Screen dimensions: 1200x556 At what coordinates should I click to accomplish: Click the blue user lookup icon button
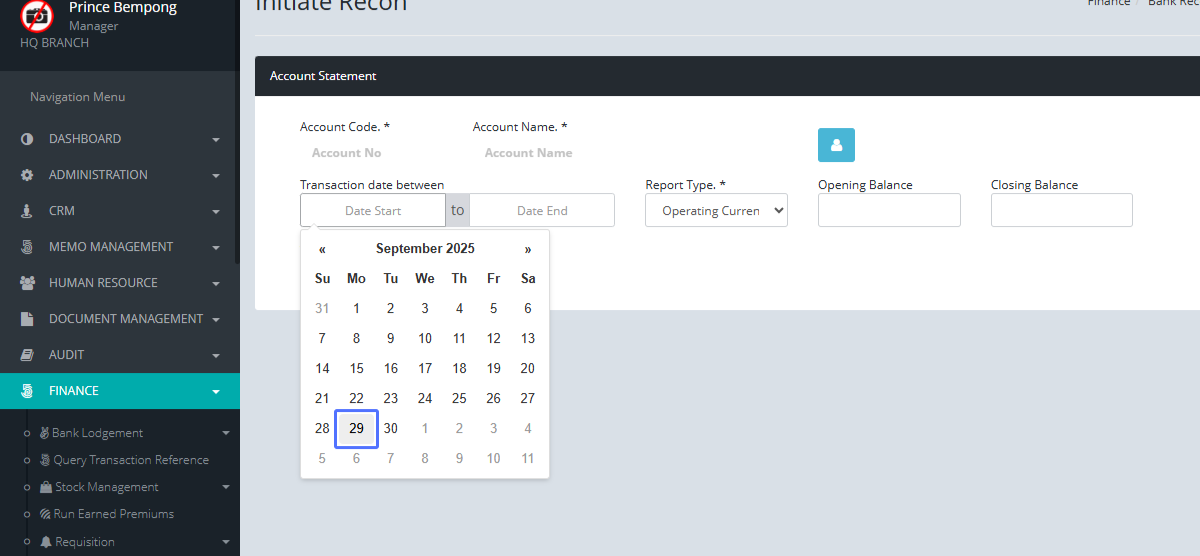click(x=836, y=145)
